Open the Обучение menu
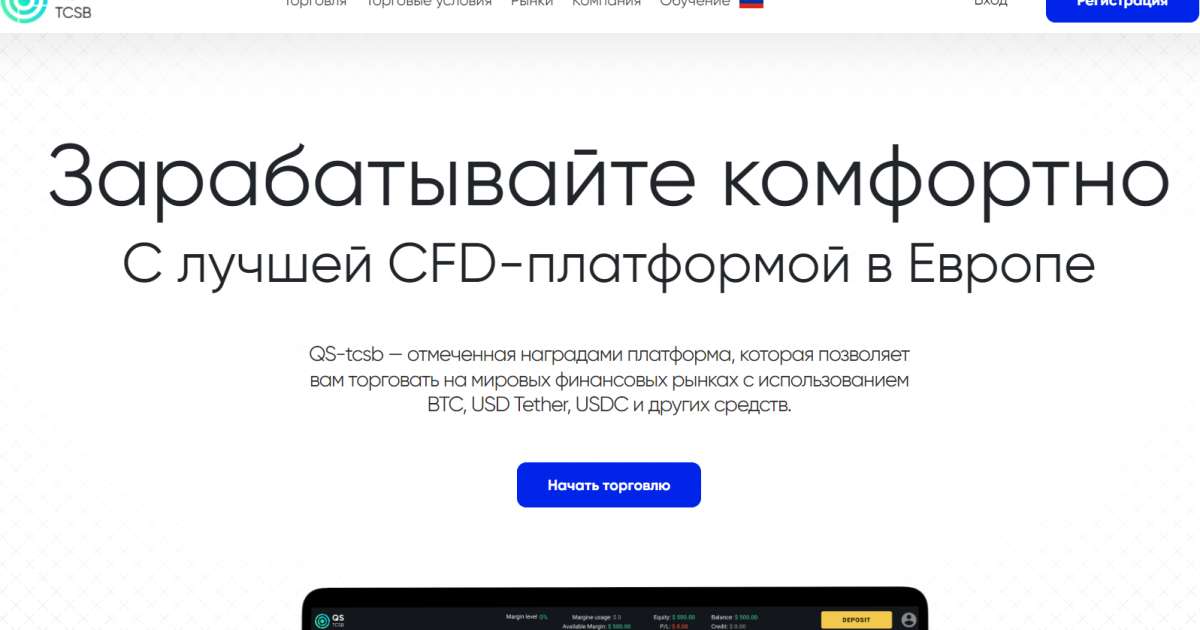The width and height of the screenshot is (1200, 630). pos(695,4)
